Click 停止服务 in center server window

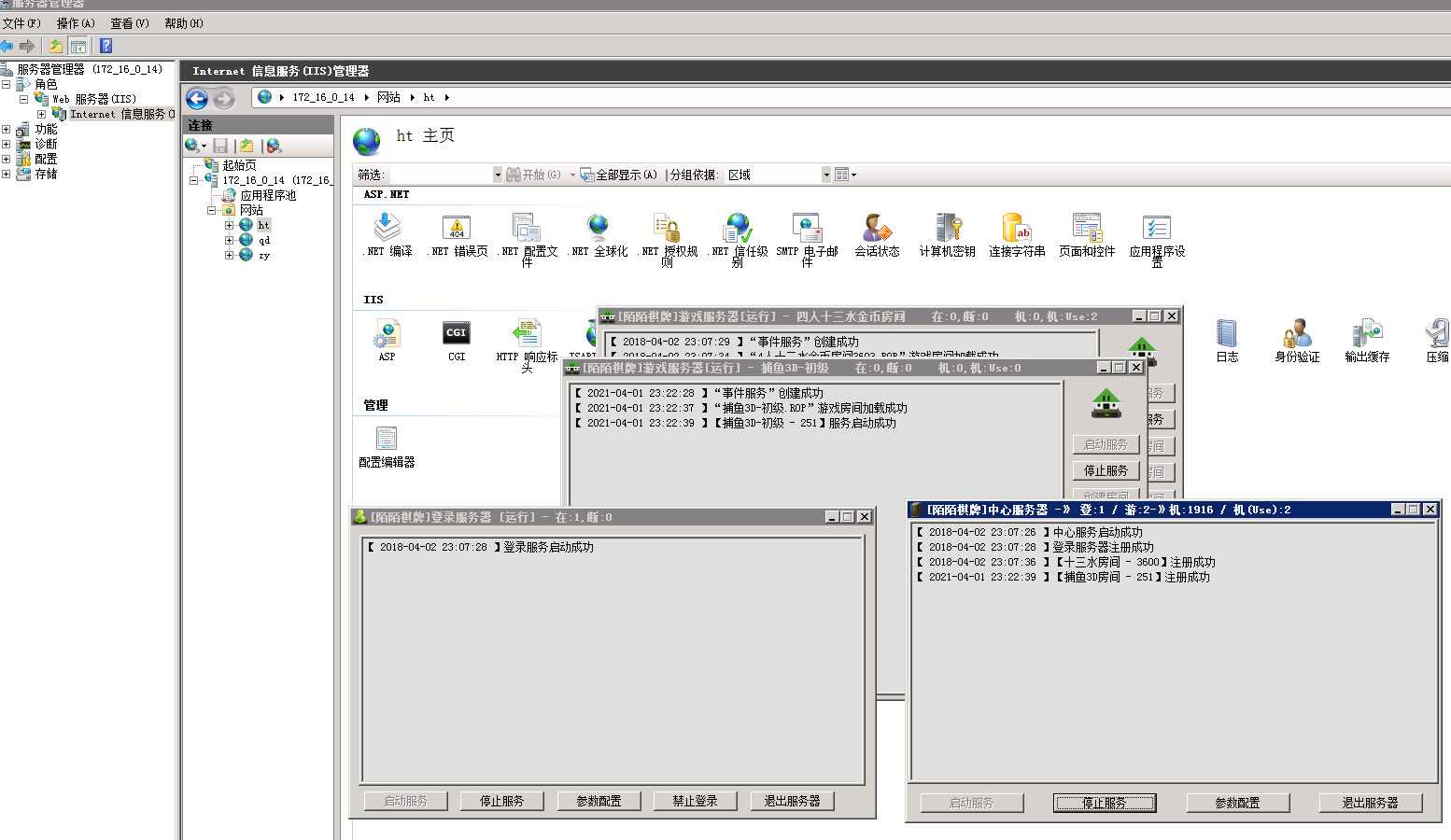click(x=1104, y=803)
